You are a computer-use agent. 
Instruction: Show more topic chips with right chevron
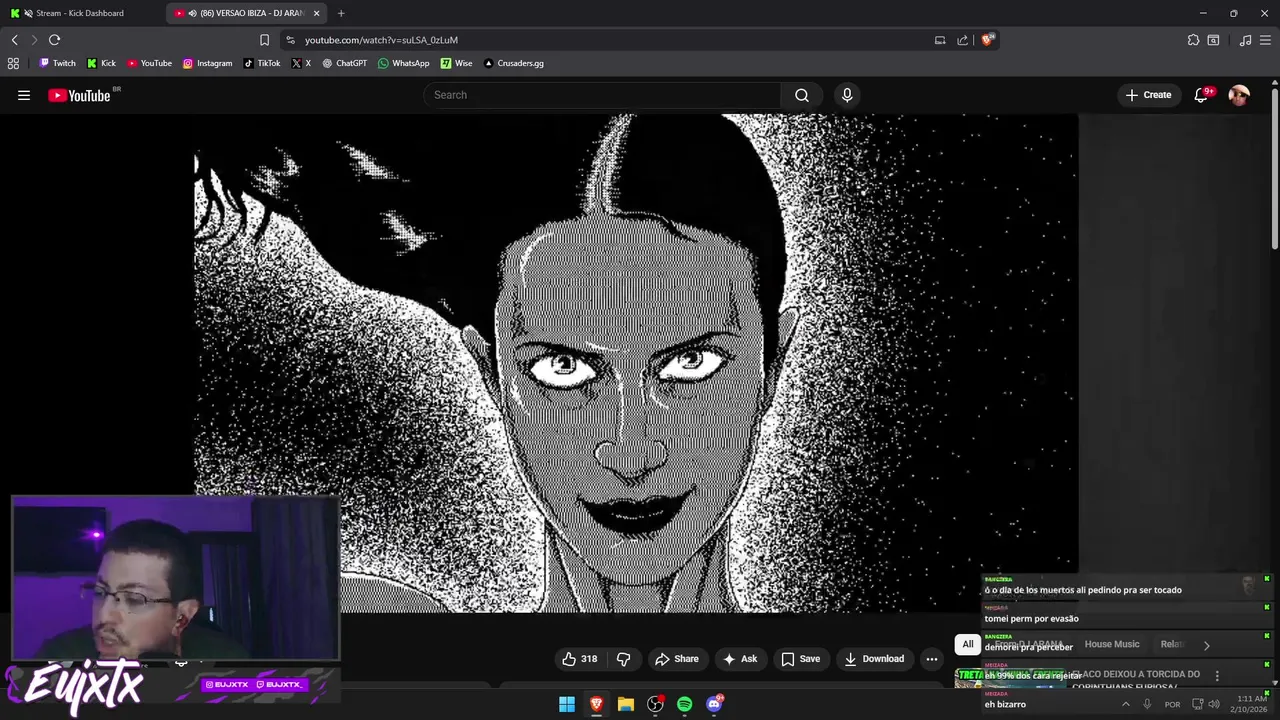pos(1206,645)
